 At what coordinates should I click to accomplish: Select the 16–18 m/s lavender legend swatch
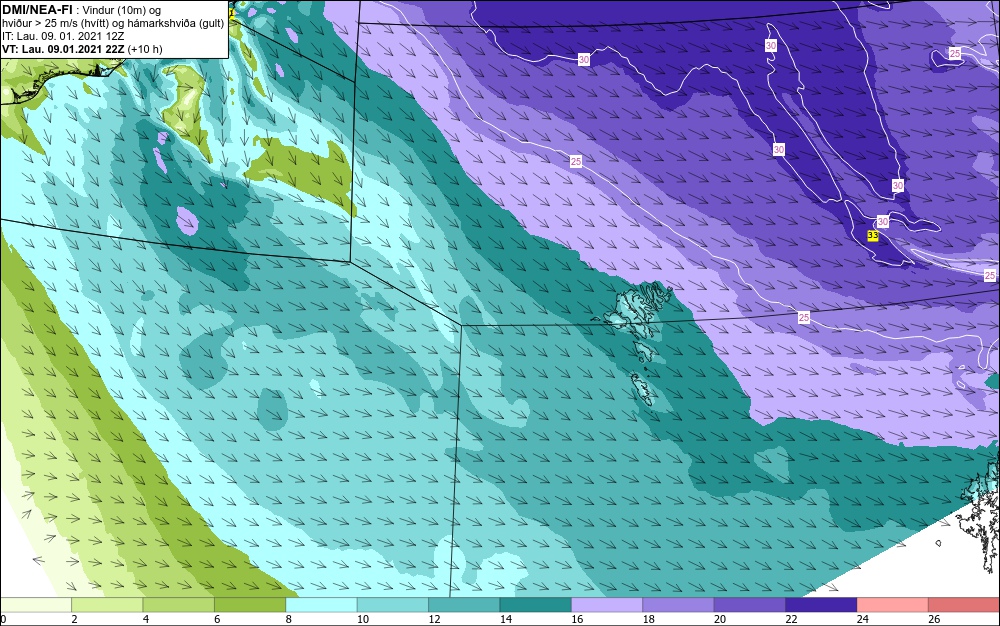607,605
